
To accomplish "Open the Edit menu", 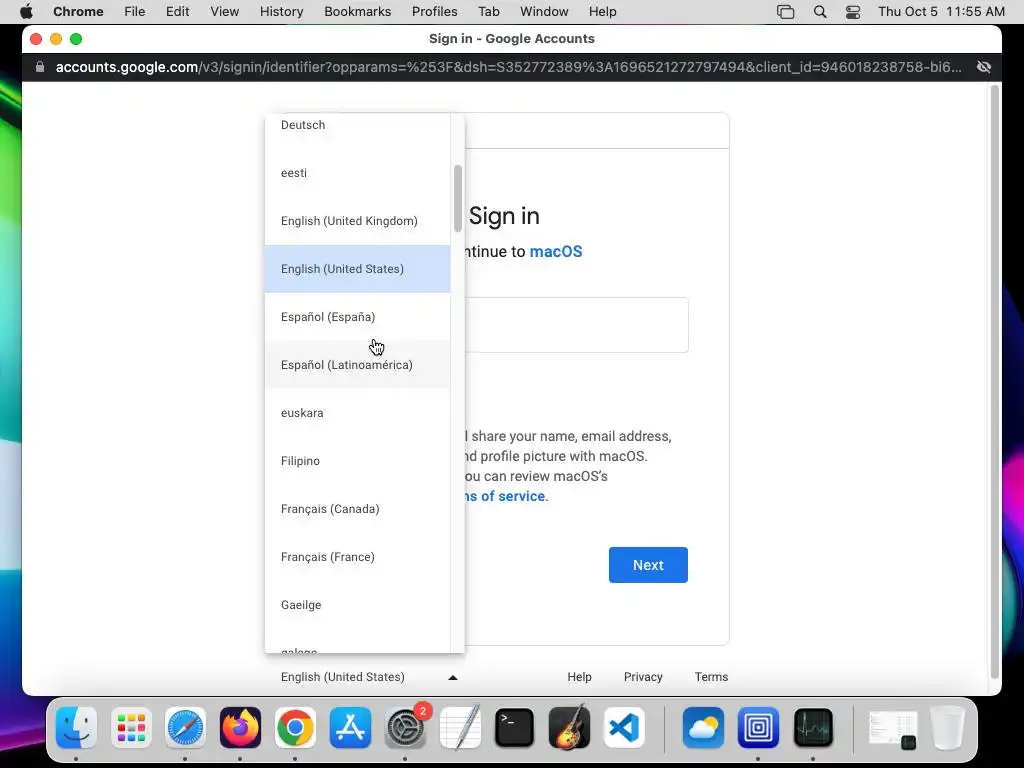I will pos(178,12).
